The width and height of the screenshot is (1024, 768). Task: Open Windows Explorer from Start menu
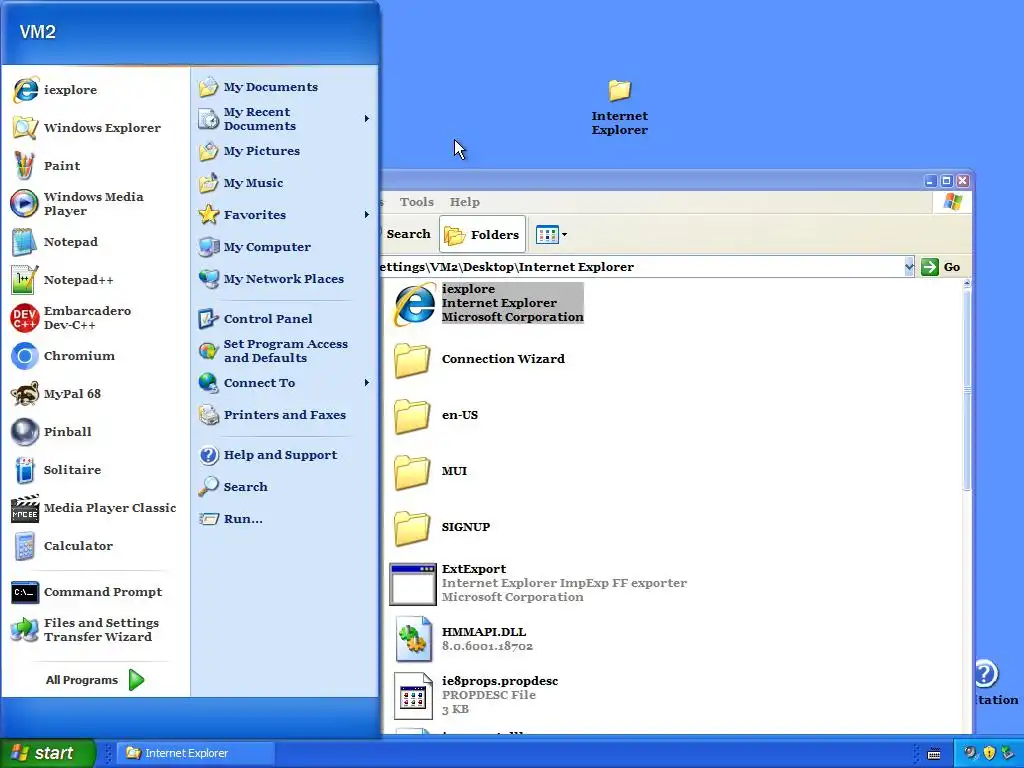(95, 127)
